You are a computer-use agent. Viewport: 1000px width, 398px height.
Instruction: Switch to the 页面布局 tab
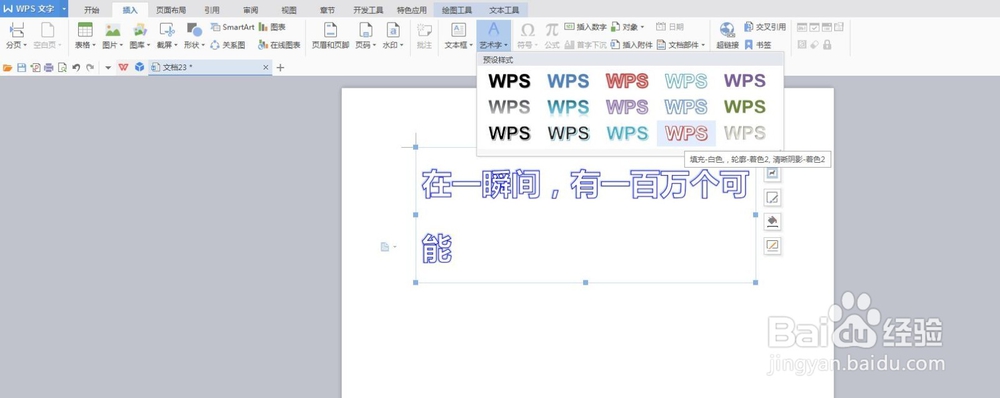pyautogui.click(x=171, y=10)
